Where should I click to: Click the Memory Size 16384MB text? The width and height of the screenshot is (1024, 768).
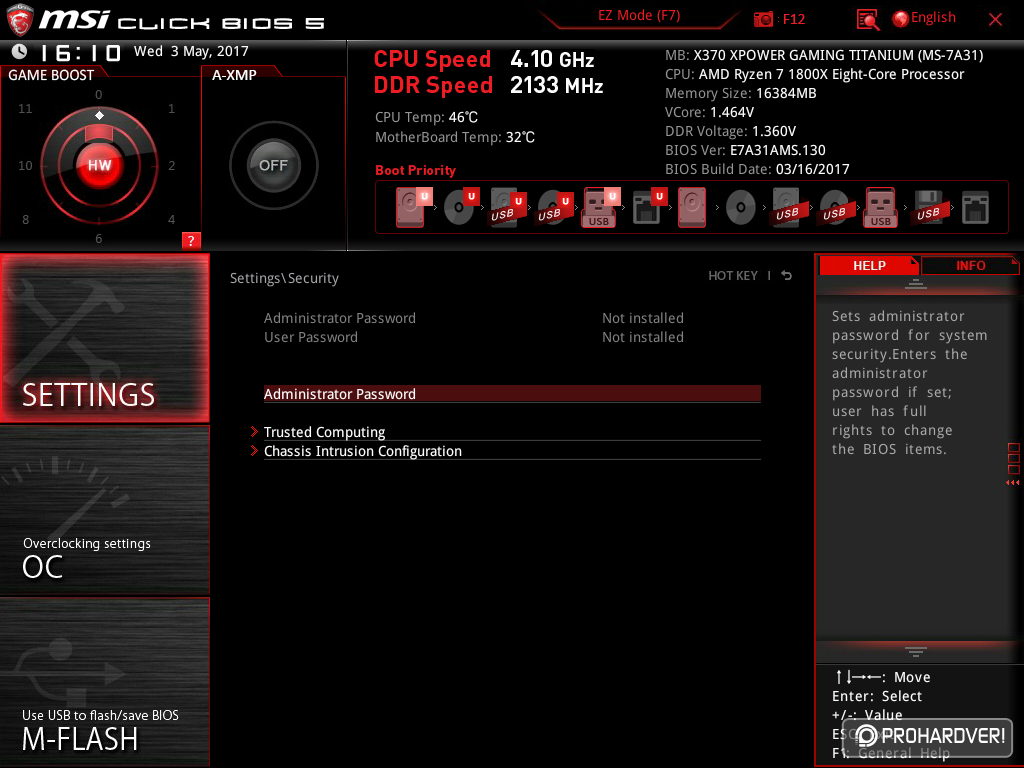741,93
